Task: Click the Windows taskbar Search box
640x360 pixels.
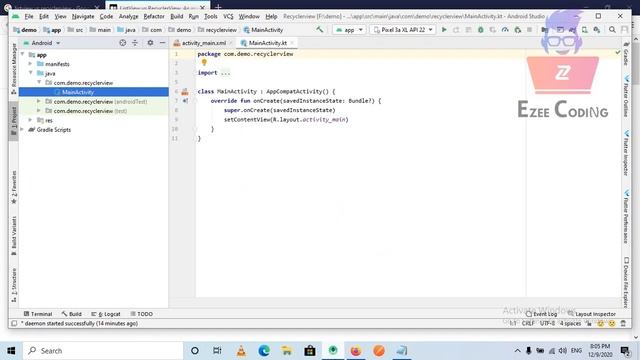Action: [x=103, y=351]
